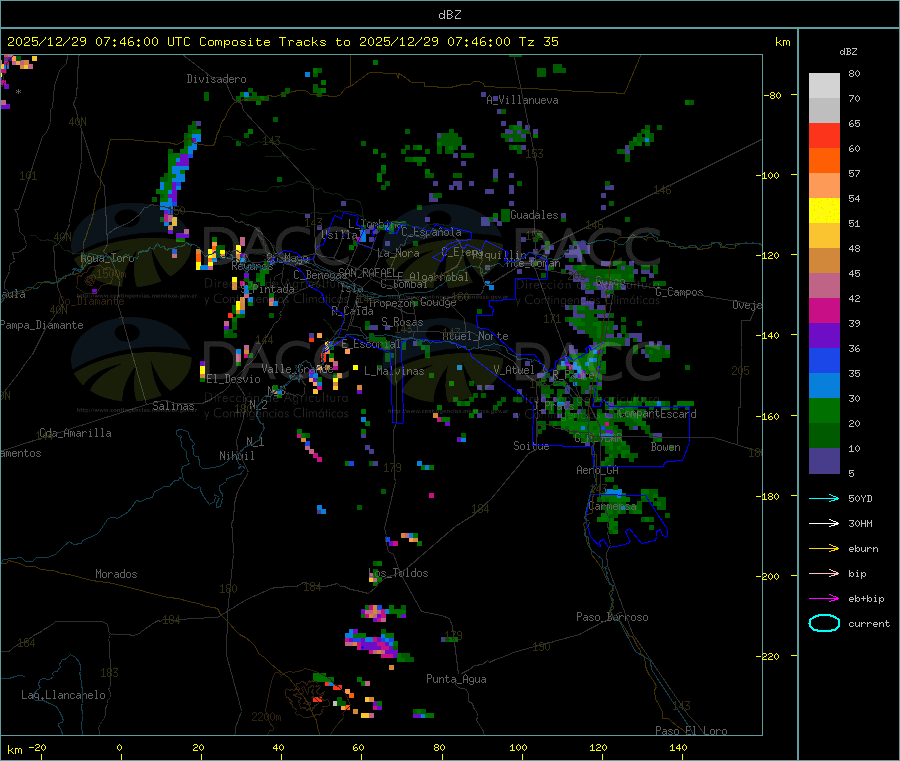
Task: Click the cyan 50YD arrow legend icon
Action: [824, 498]
